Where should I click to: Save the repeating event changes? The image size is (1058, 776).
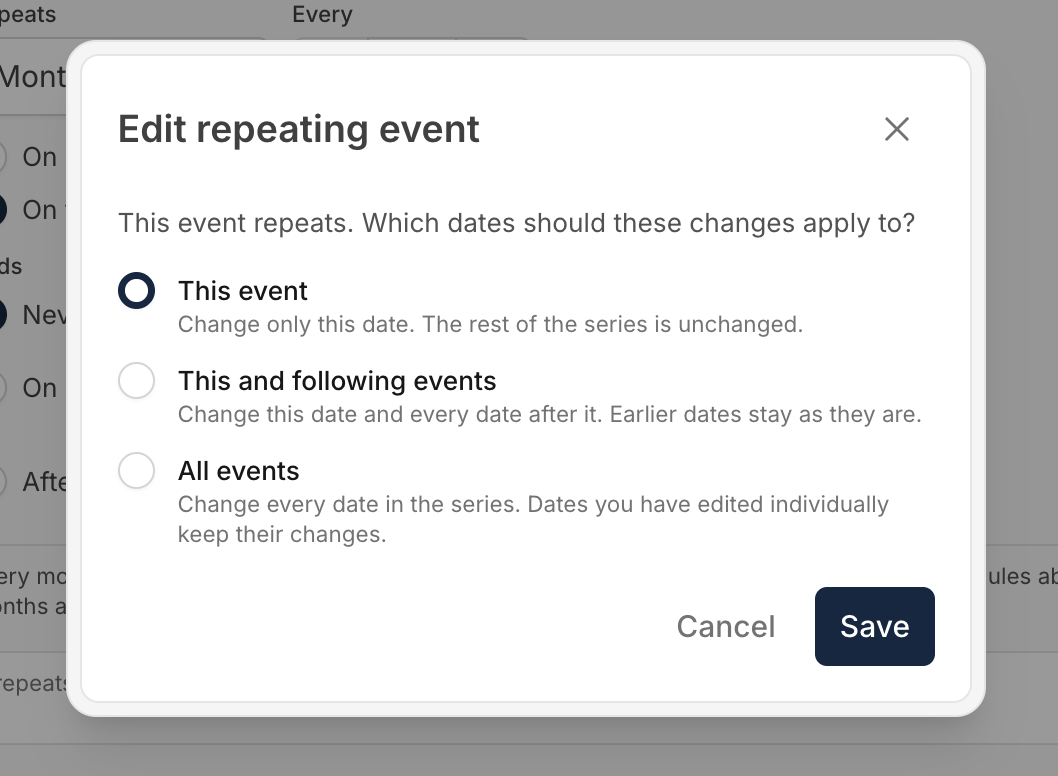[874, 626]
